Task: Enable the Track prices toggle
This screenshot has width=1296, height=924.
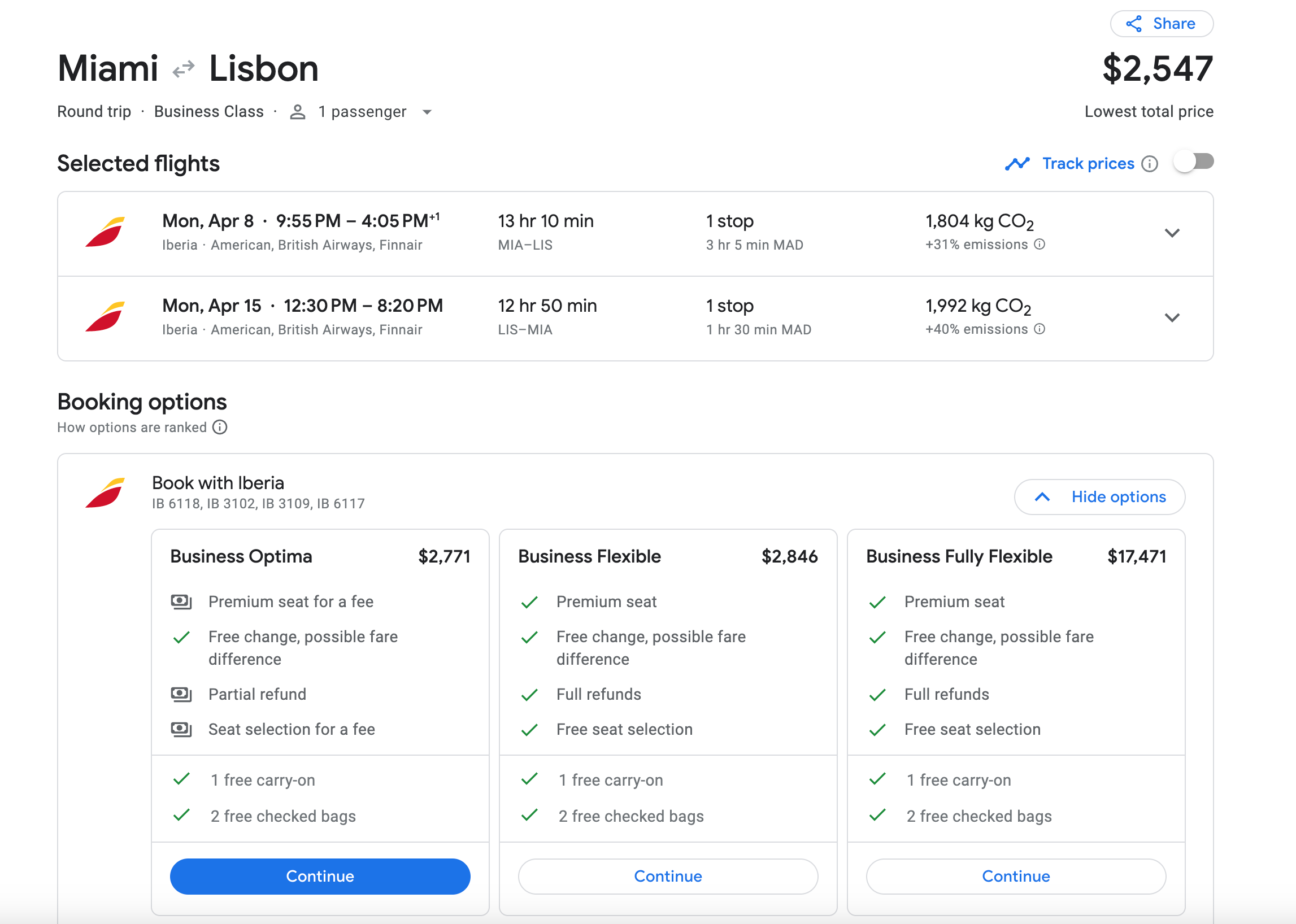Action: (x=1194, y=162)
